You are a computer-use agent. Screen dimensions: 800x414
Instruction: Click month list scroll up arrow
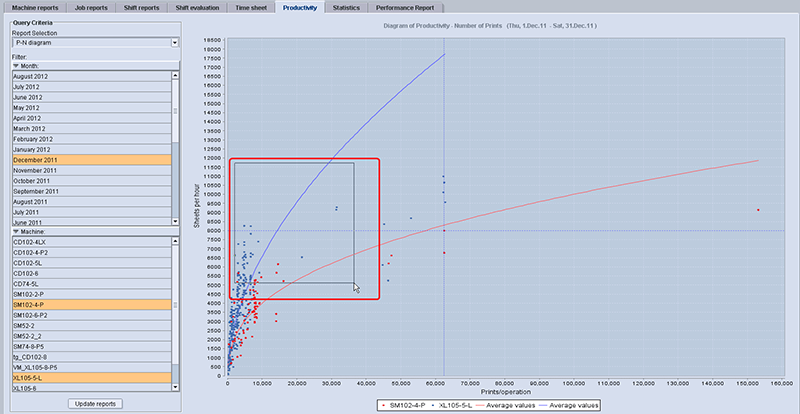pyautogui.click(x=176, y=75)
